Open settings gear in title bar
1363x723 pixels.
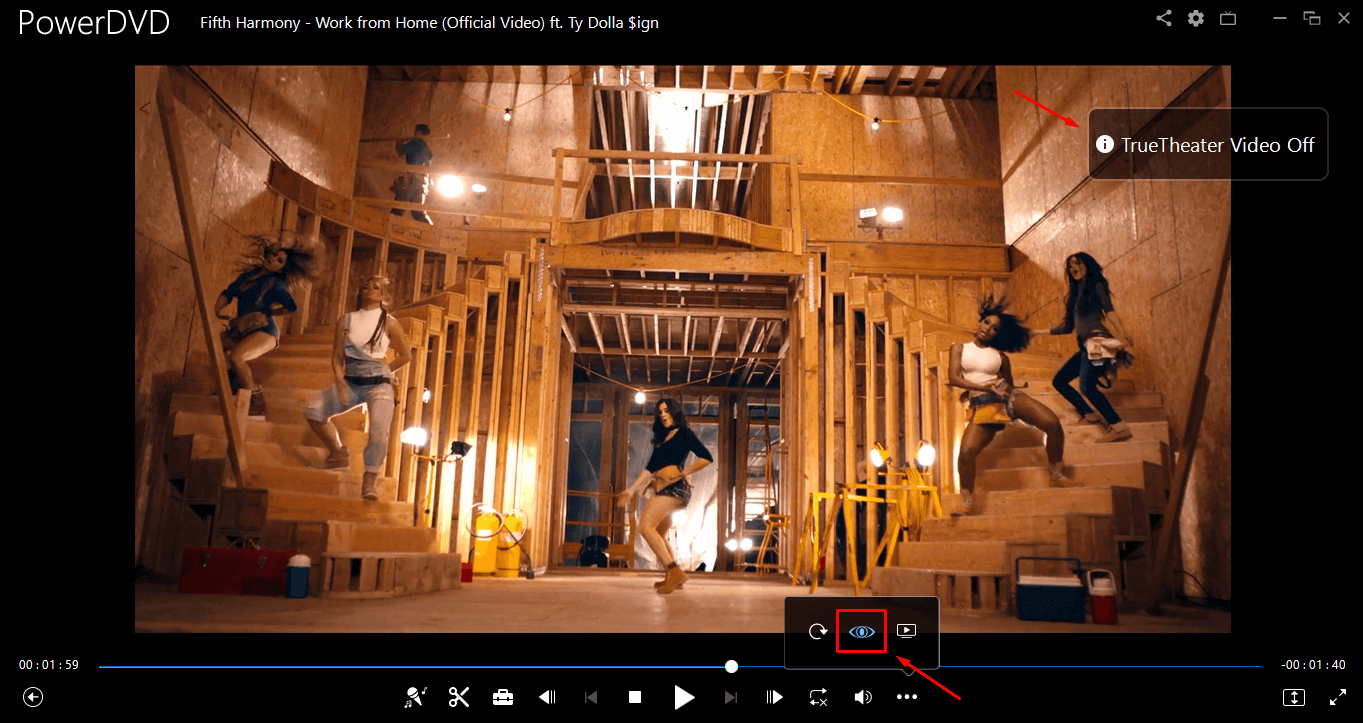pos(1195,18)
